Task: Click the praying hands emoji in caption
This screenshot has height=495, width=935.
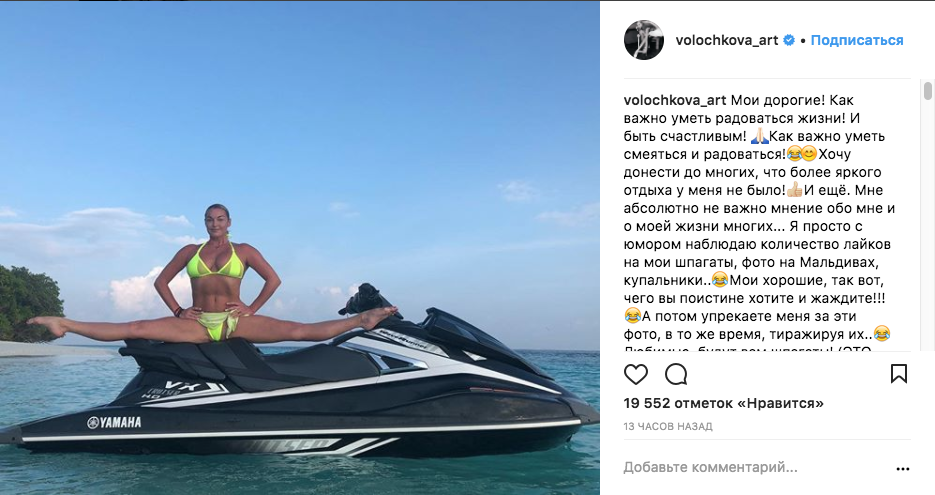Action: [759, 136]
